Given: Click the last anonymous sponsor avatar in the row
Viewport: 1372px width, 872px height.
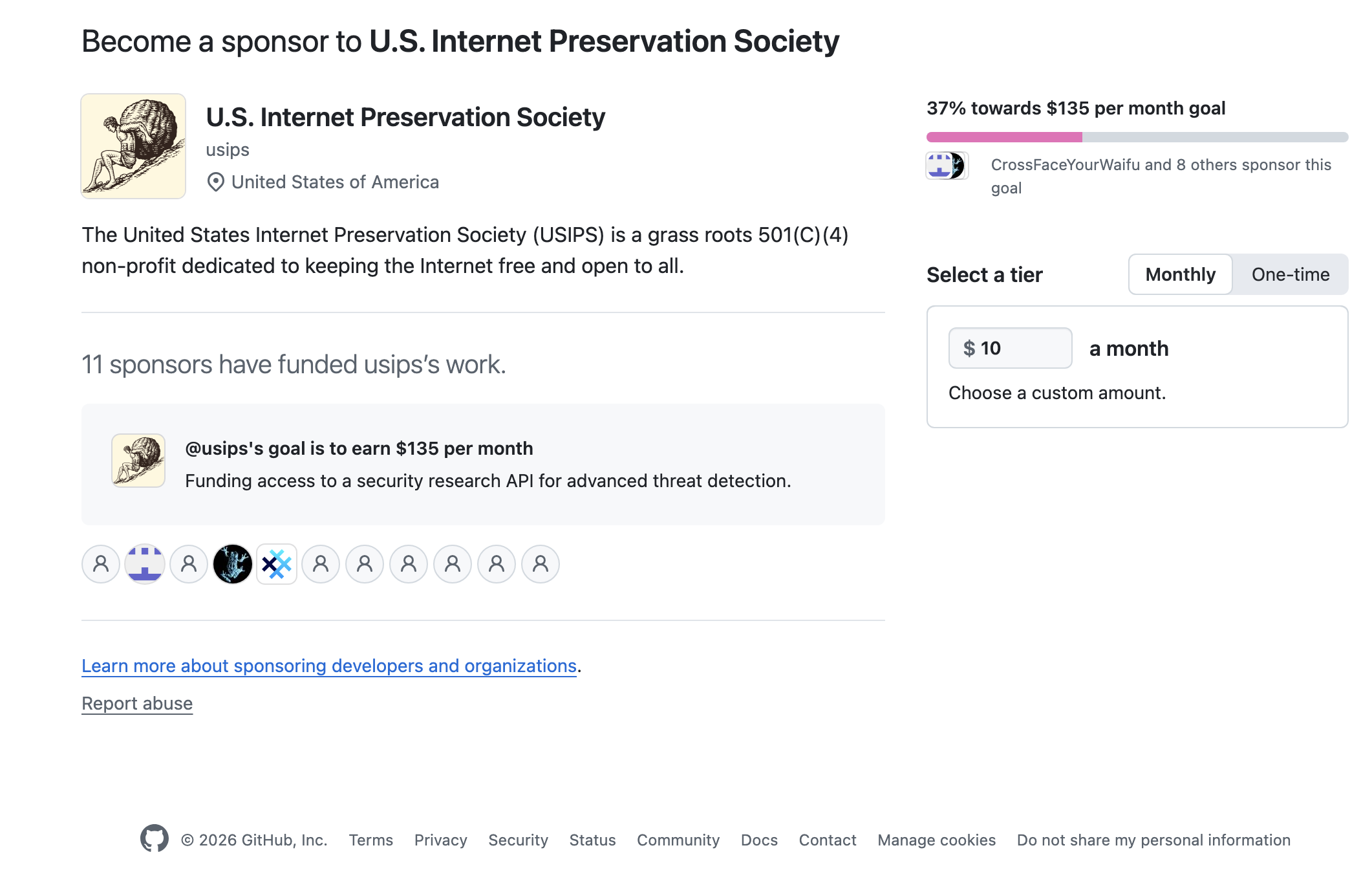Looking at the screenshot, I should 541,564.
